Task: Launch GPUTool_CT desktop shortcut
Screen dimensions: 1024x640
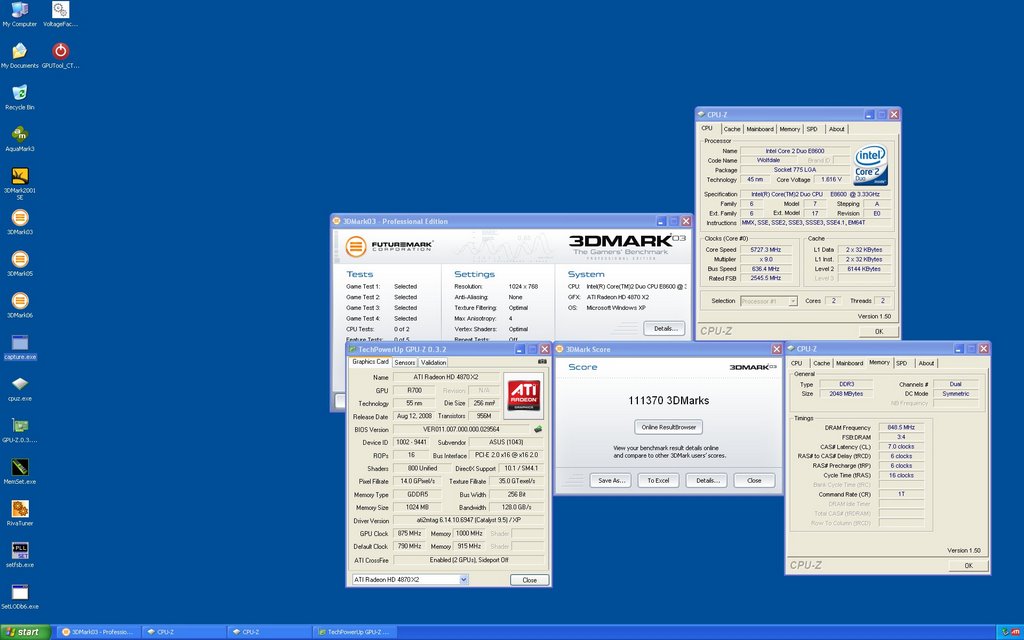Action: [60, 56]
